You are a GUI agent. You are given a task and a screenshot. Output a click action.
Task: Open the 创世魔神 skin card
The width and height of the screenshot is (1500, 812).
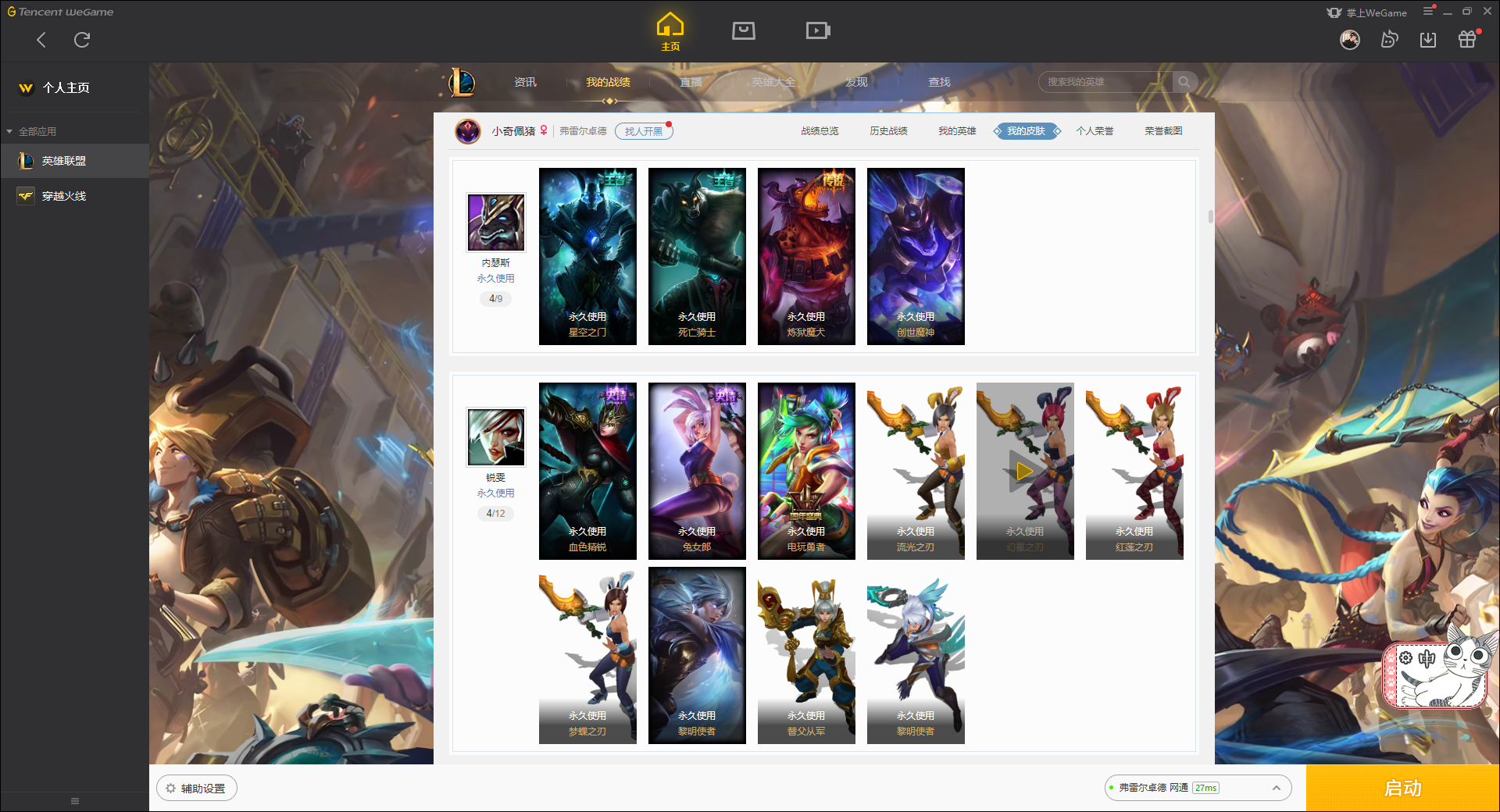pos(916,256)
